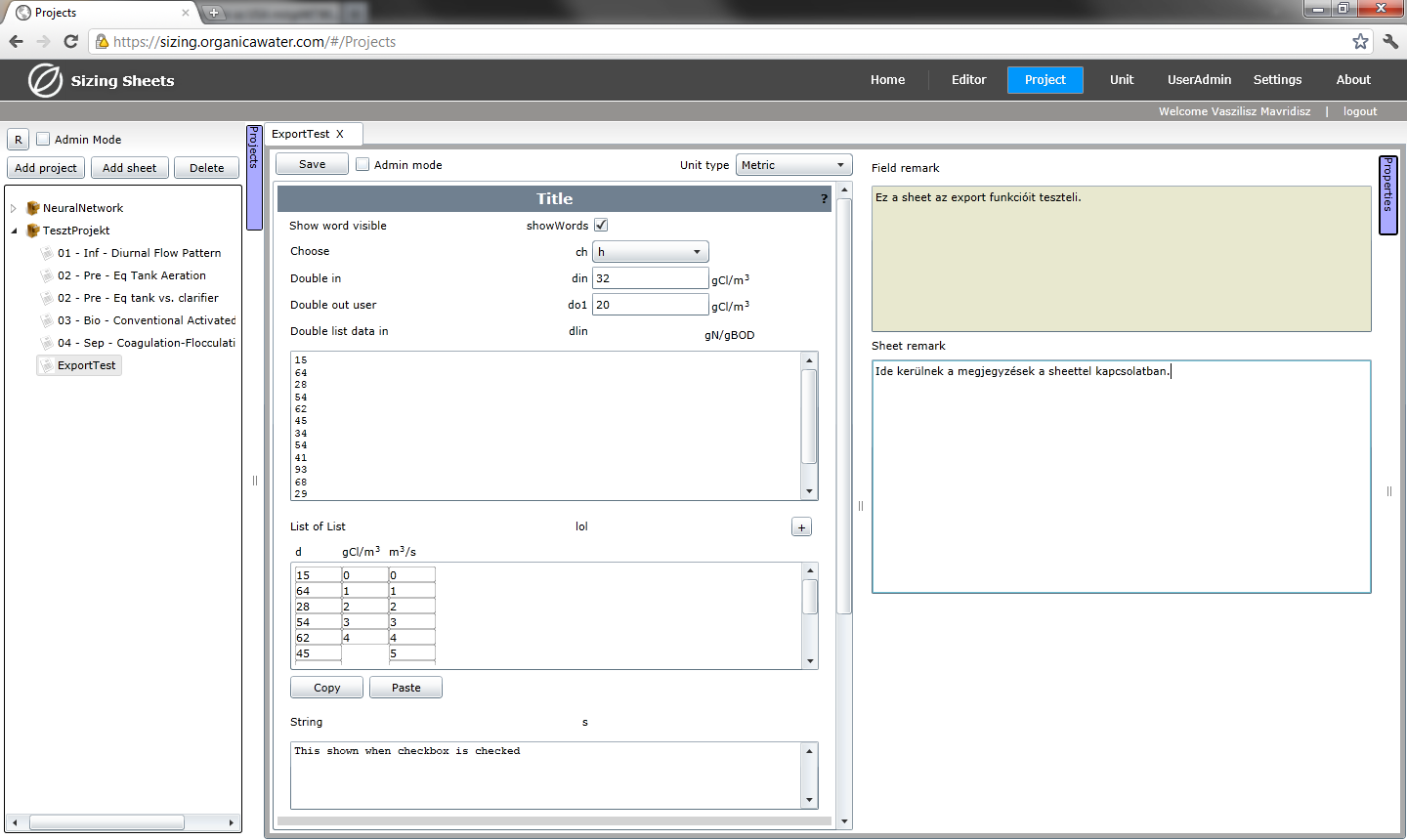Open the Choose ch dropdown
This screenshot has height=840, width=1407.
point(651,252)
